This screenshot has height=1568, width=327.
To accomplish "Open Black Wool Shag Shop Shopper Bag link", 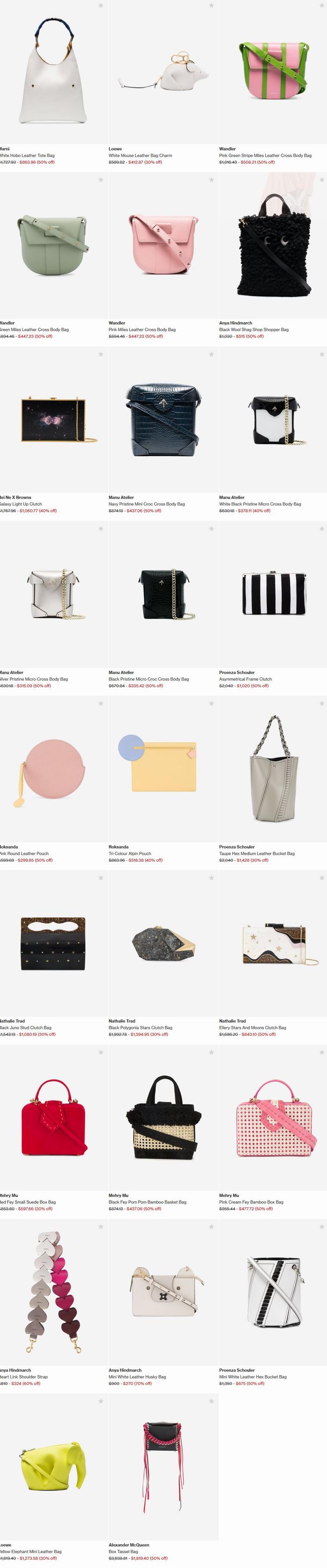I will click(x=254, y=329).
